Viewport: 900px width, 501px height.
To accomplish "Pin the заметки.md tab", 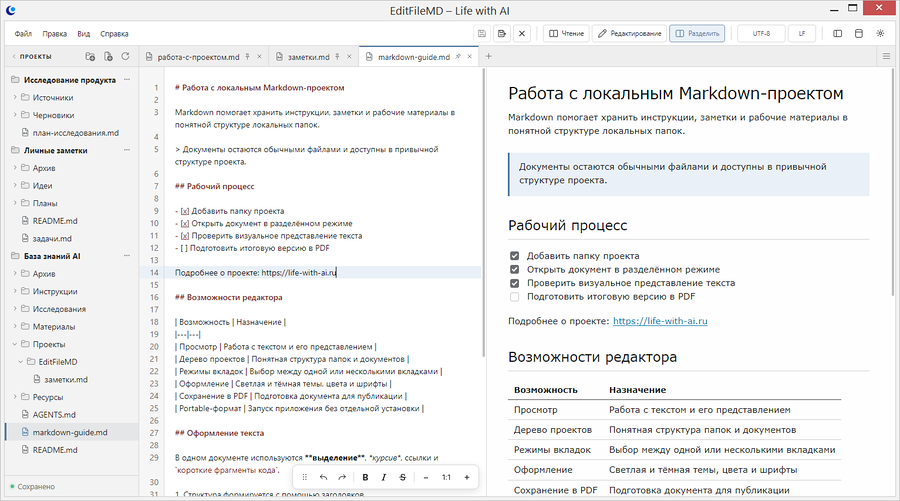I will pyautogui.click(x=338, y=57).
